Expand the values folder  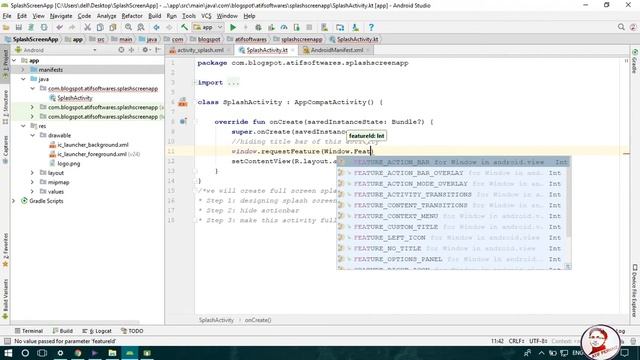click(33, 192)
